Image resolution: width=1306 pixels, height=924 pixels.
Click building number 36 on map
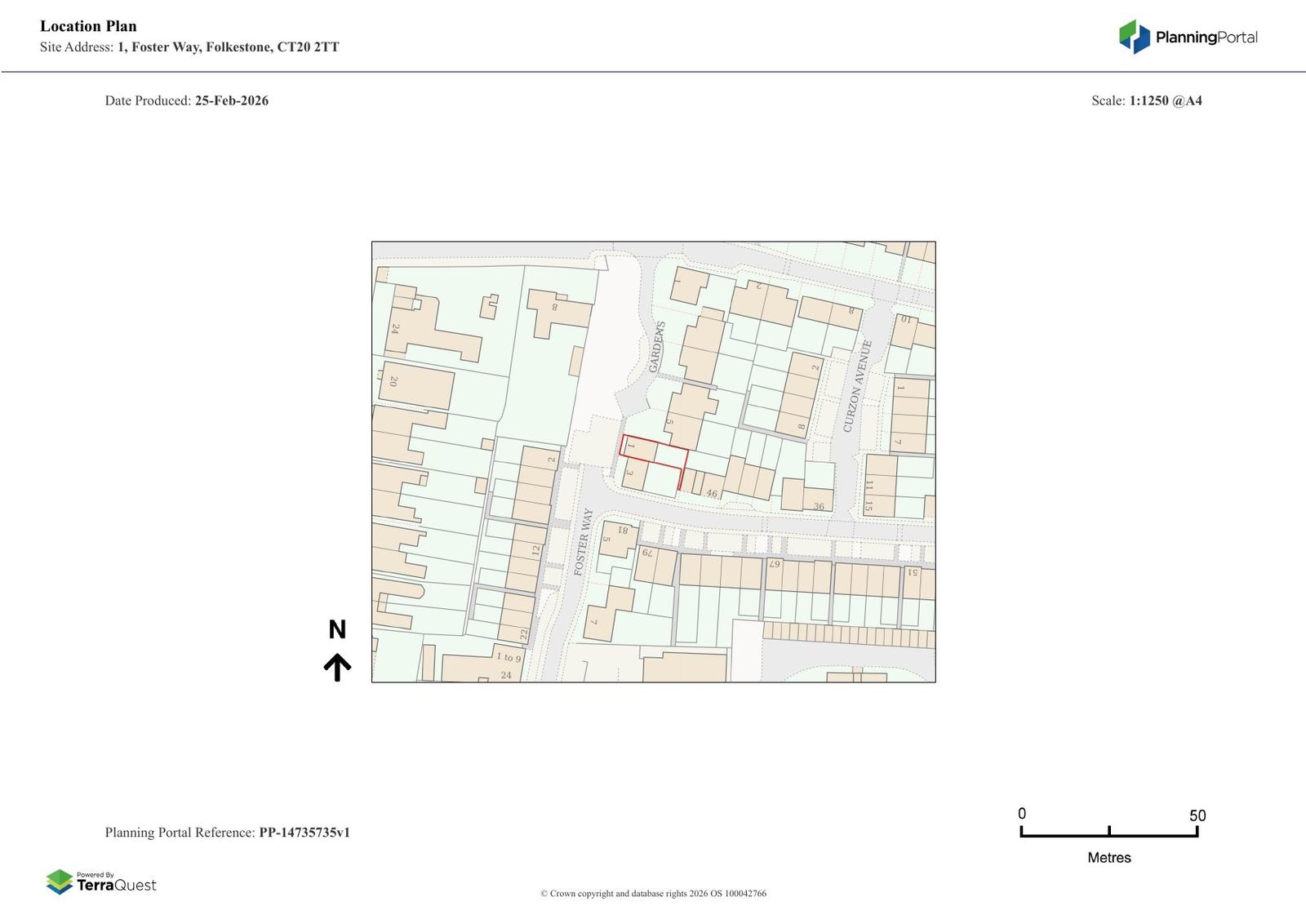coord(819,506)
